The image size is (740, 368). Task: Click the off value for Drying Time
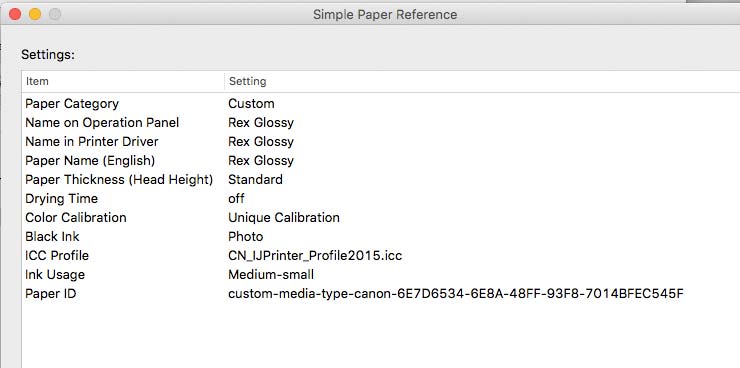click(236, 199)
